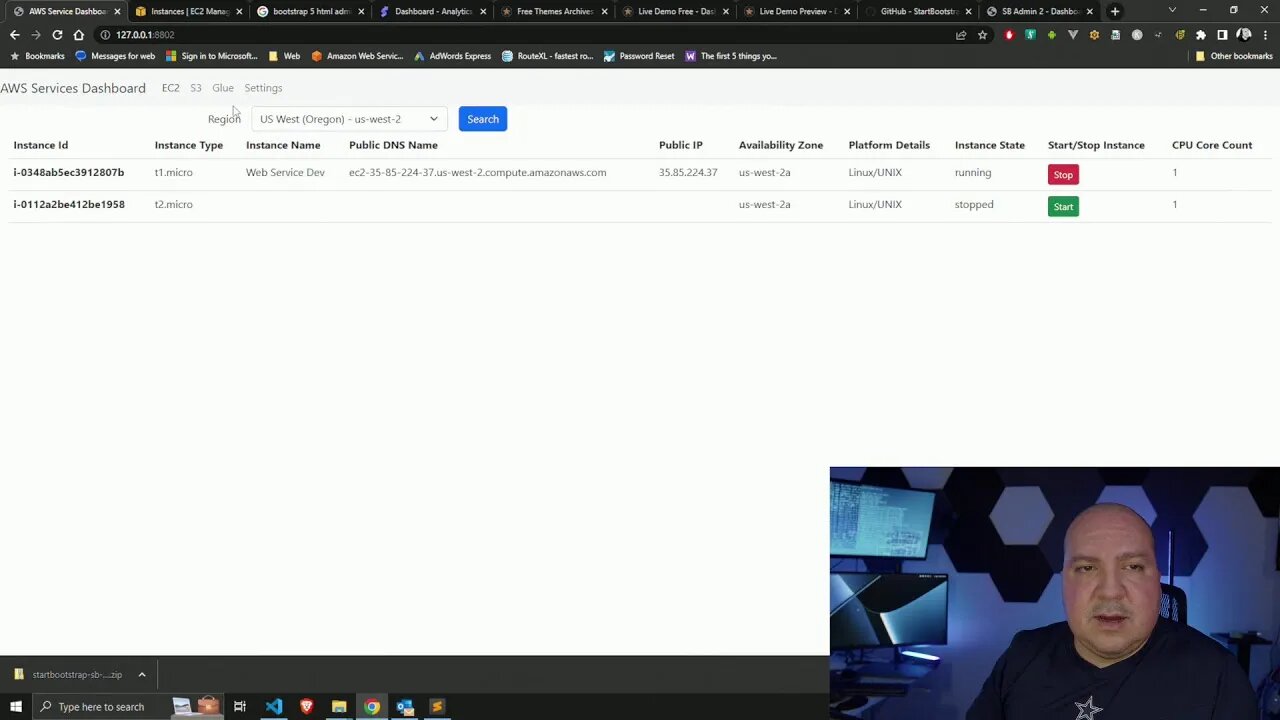Launch Visual Studio Code from the taskbar

[273, 707]
